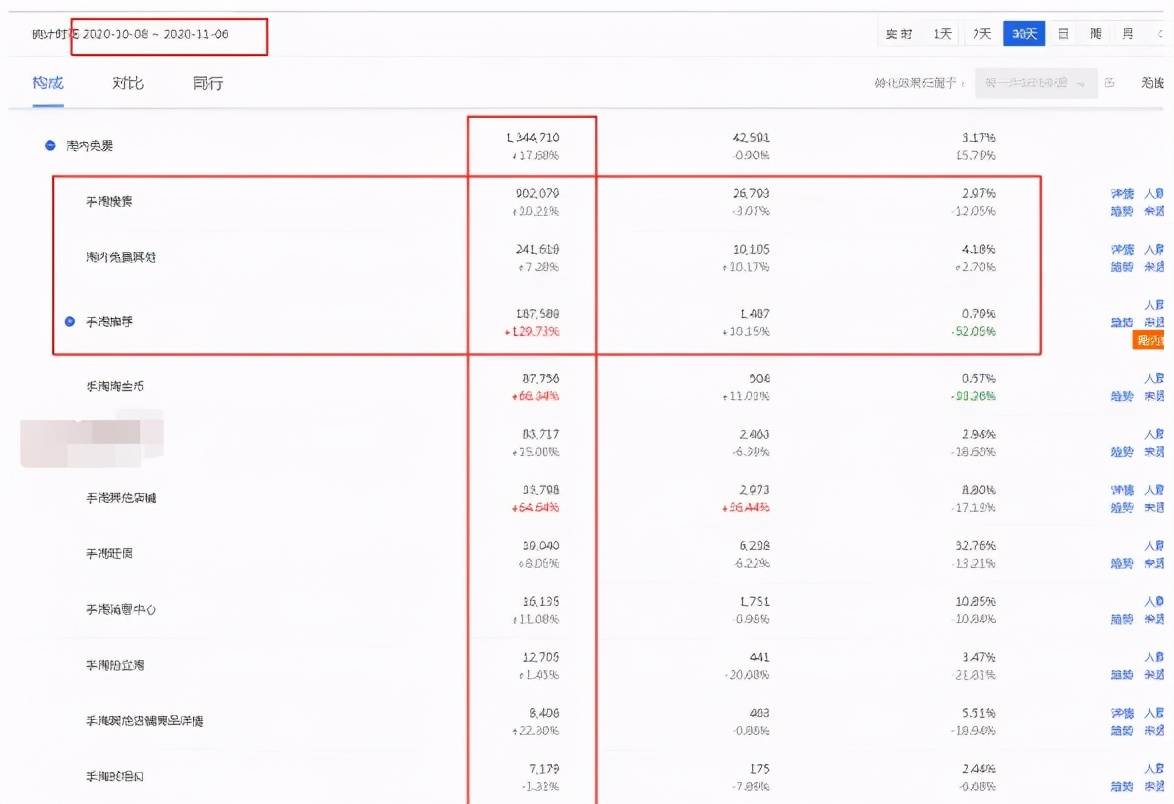Image resolution: width=1174 pixels, height=804 pixels.
Task: Select the 7天 time range
Action: click(982, 34)
